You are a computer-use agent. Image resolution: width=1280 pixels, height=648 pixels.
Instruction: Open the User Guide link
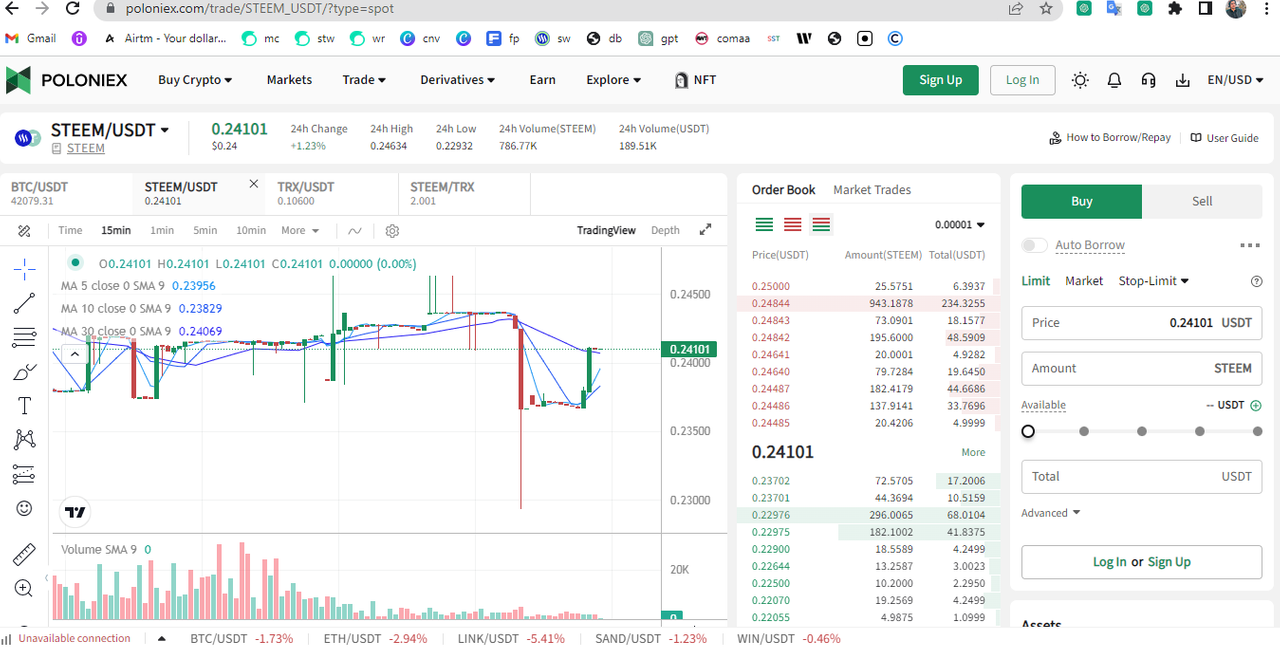(1224, 138)
